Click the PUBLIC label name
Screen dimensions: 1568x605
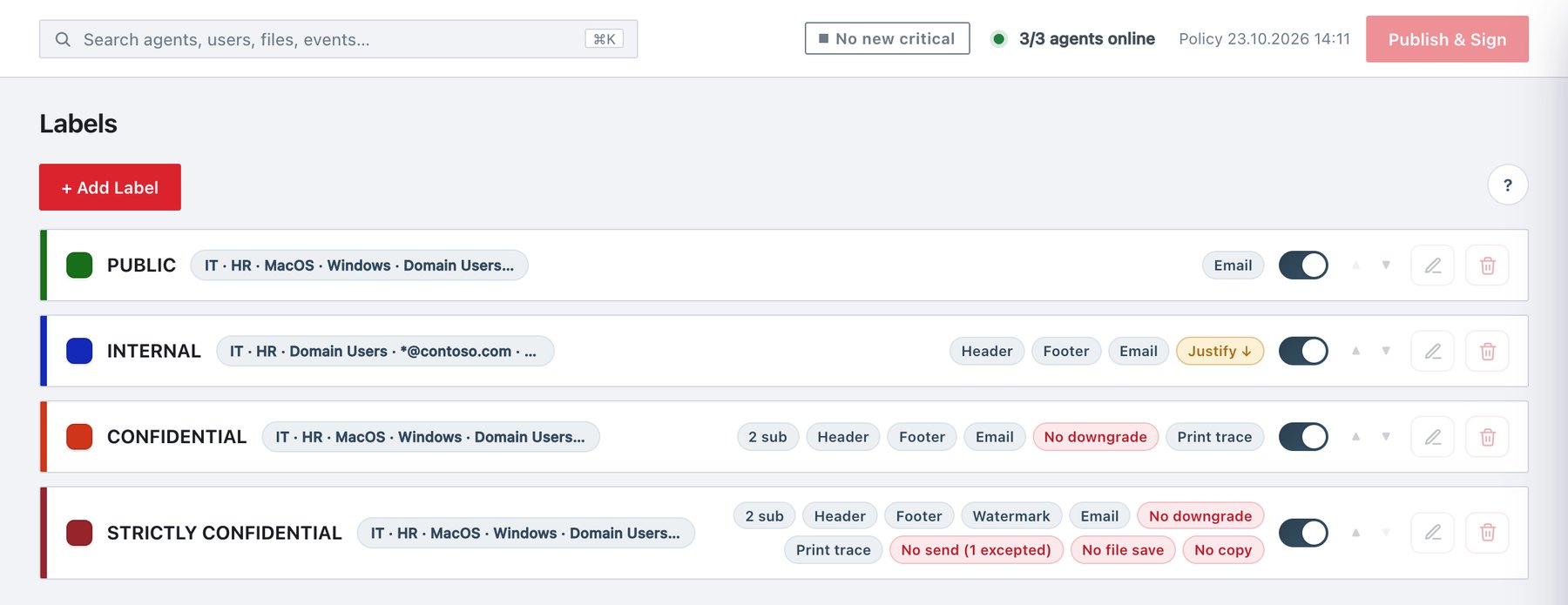coord(141,266)
